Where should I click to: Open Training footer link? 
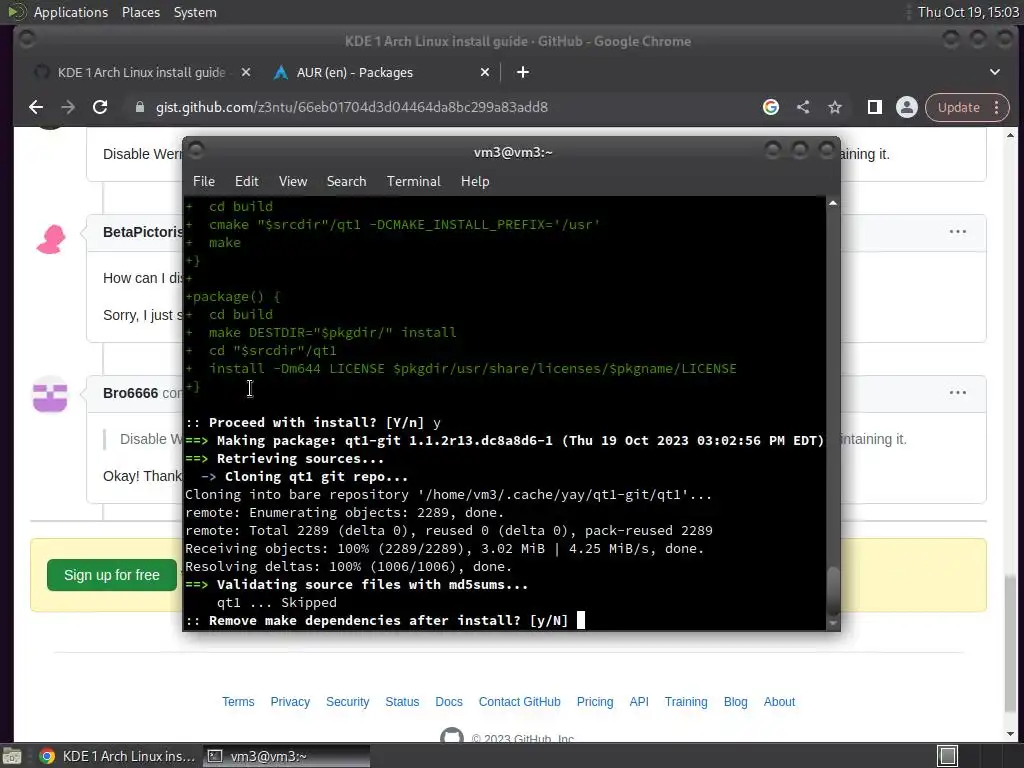[x=686, y=702]
